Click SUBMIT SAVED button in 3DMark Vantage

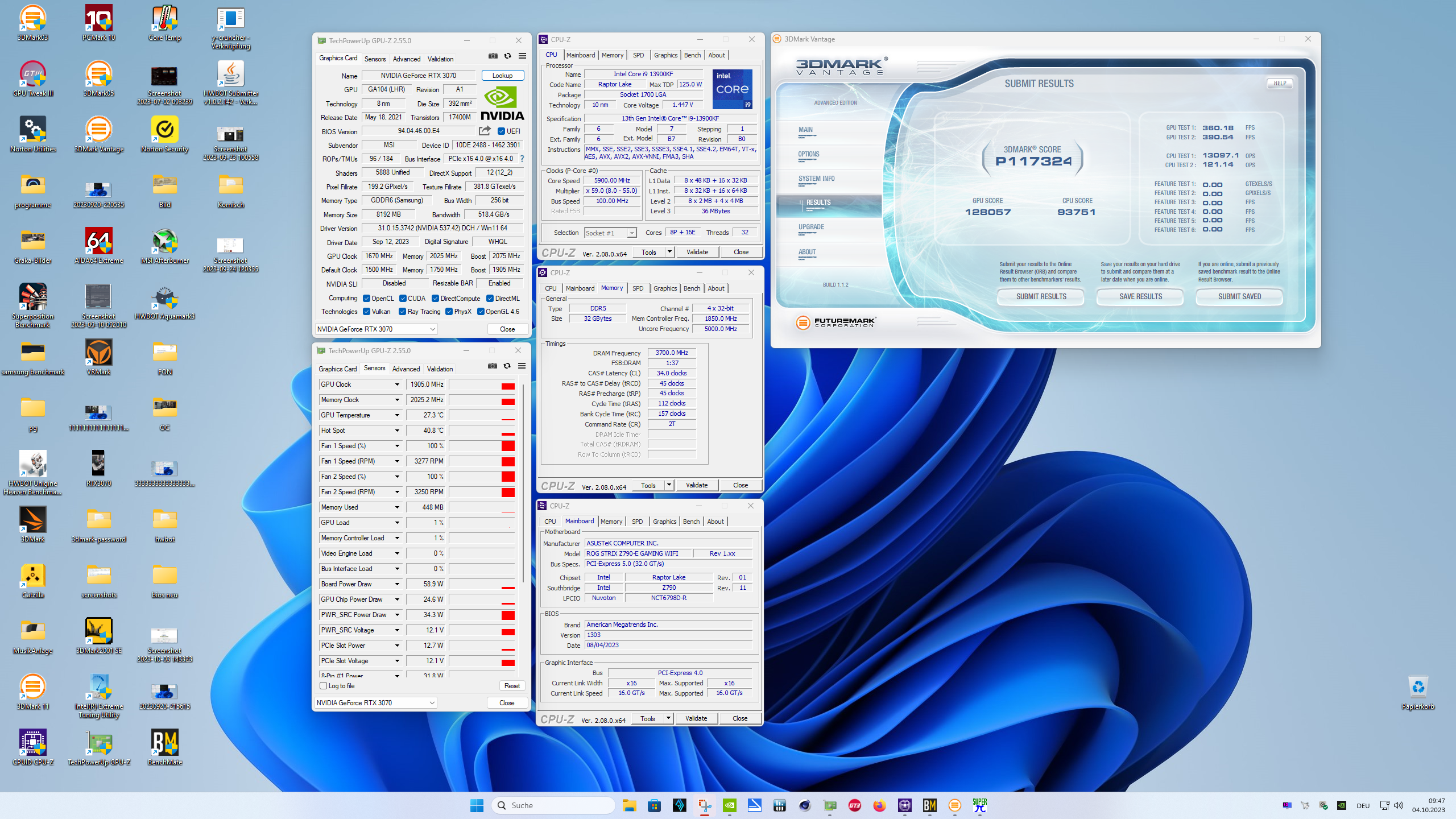[x=1239, y=296]
